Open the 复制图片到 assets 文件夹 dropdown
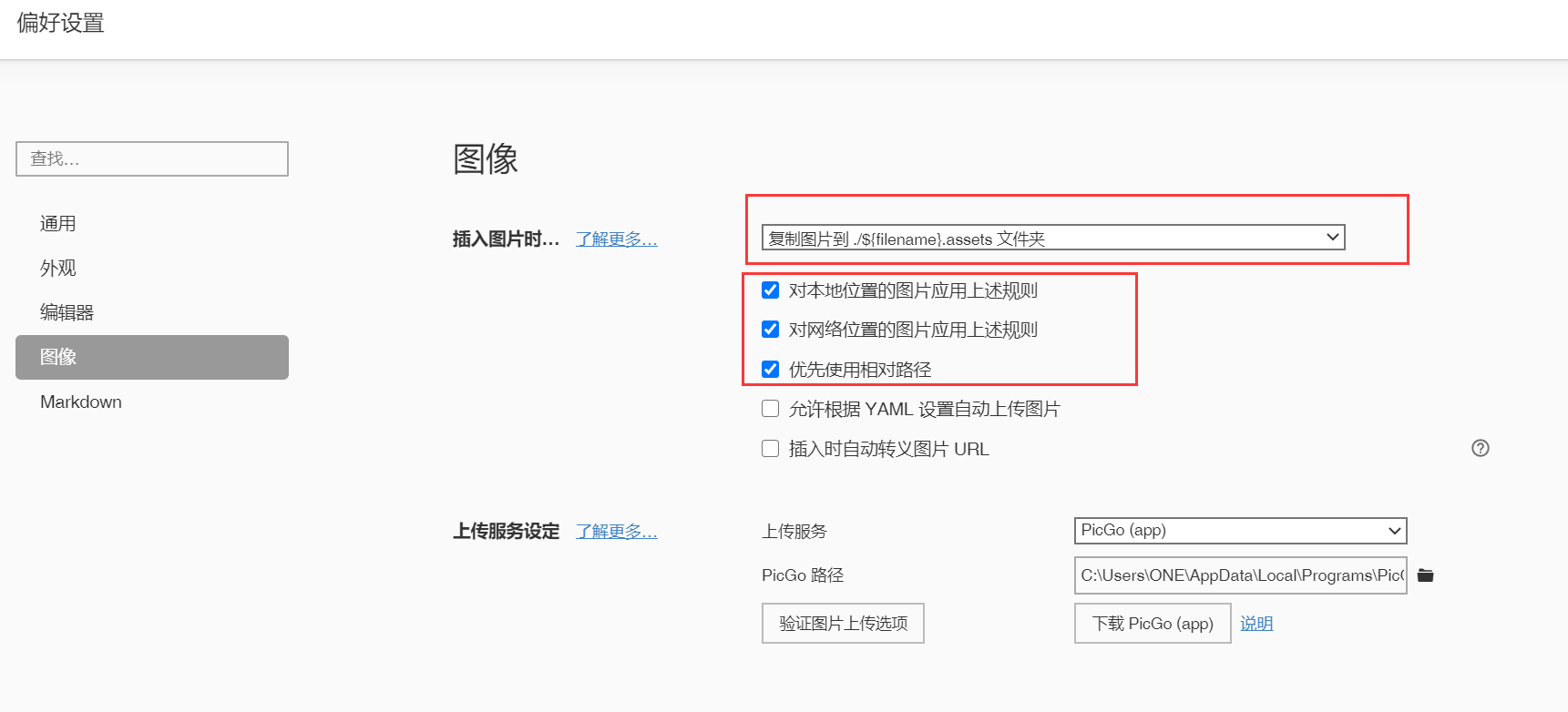The width and height of the screenshot is (1568, 712). pyautogui.click(x=1052, y=238)
